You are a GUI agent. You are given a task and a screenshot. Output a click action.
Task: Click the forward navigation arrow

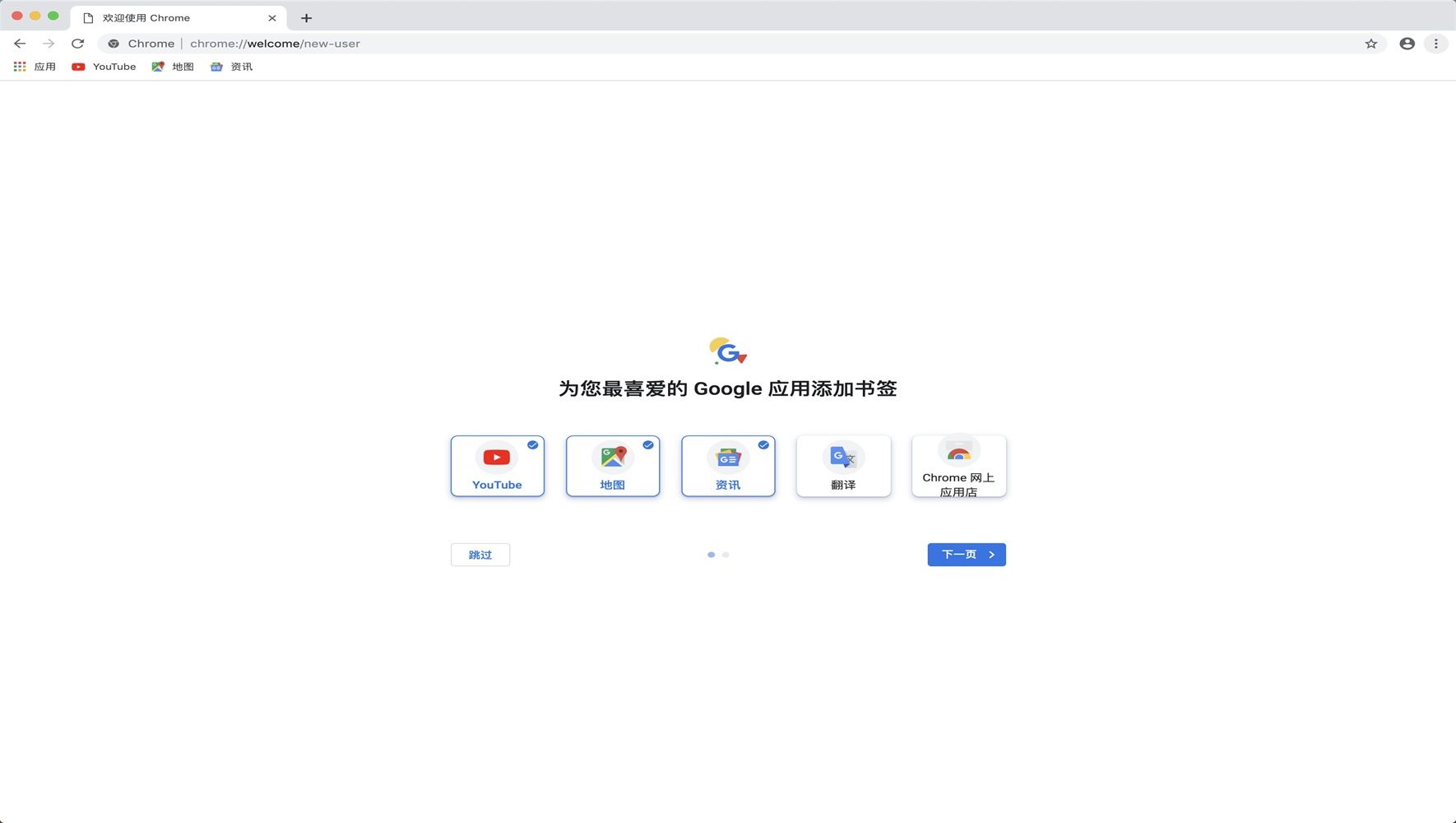[x=49, y=44]
